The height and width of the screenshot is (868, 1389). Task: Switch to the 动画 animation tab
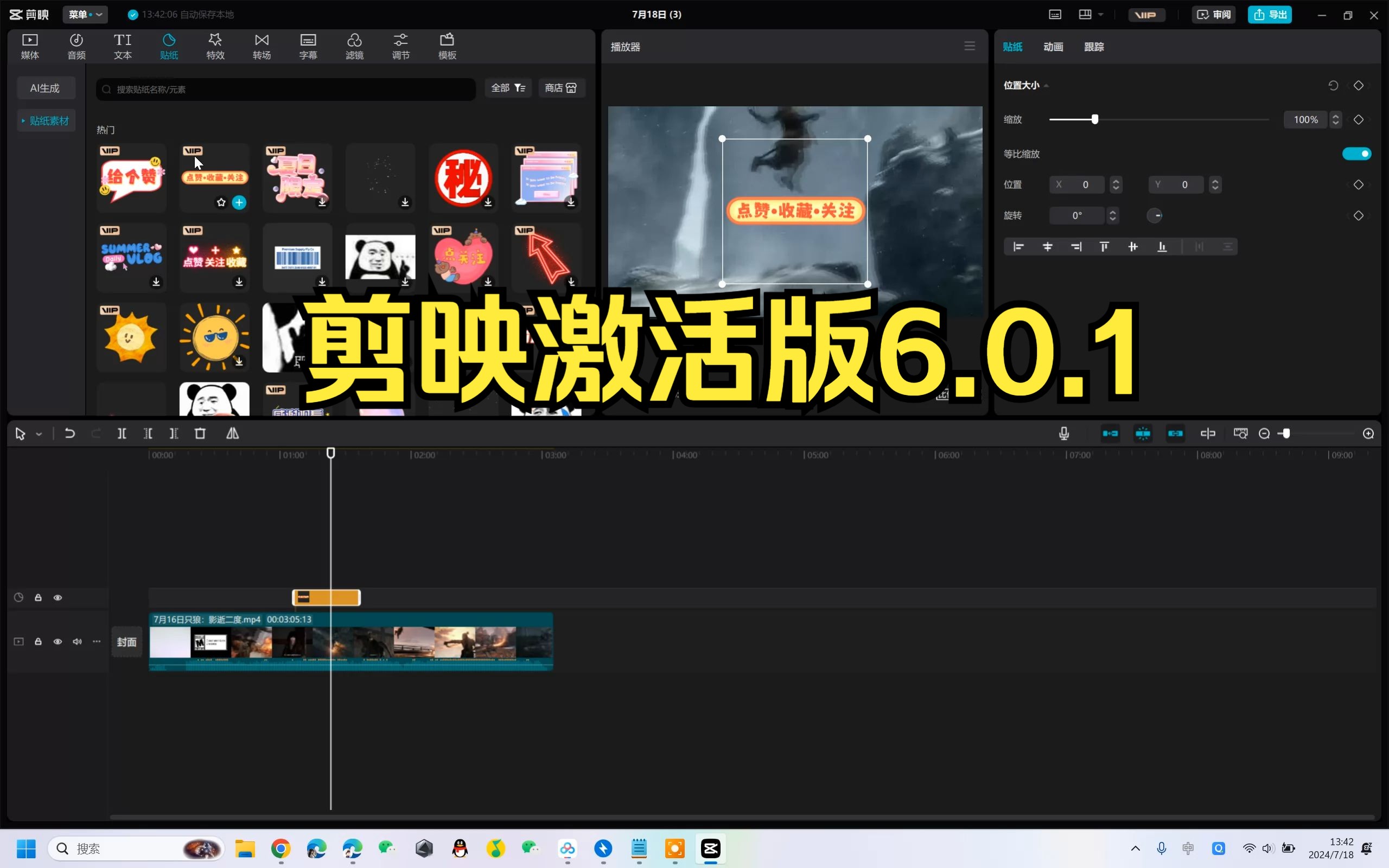(1053, 47)
